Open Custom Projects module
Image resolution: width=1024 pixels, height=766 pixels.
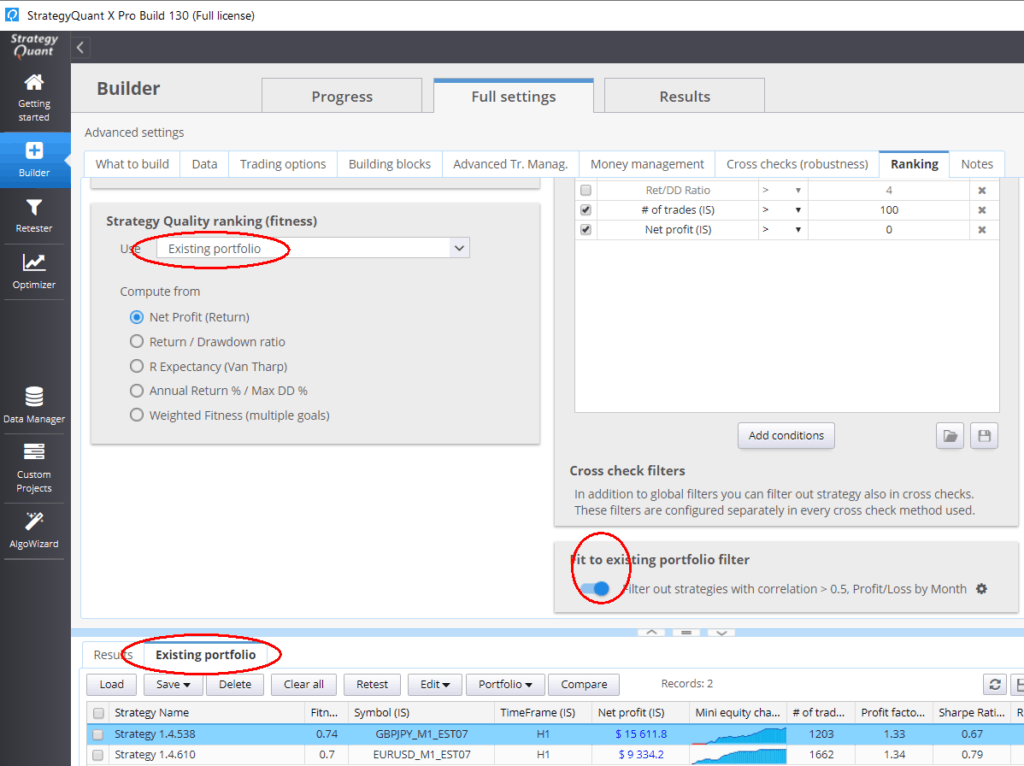tap(34, 468)
